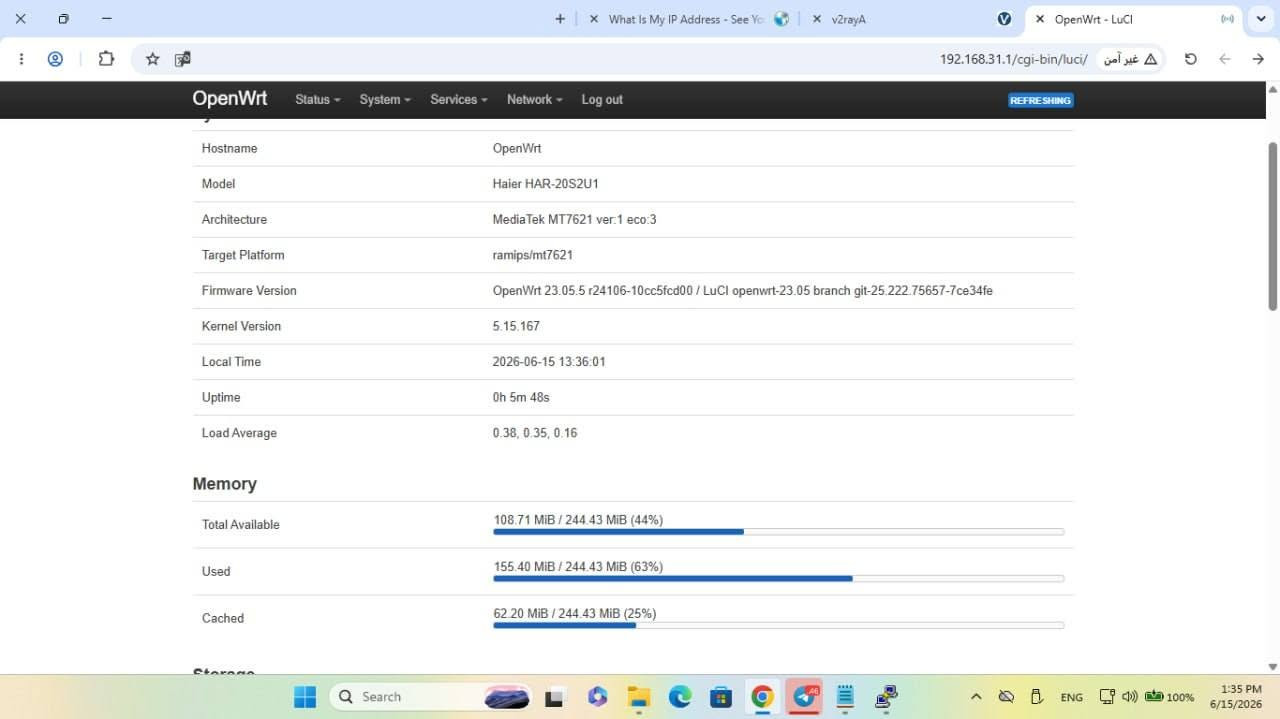The image size is (1280, 719).
Task: Open Google Chrome from the taskbar
Action: [762, 697]
